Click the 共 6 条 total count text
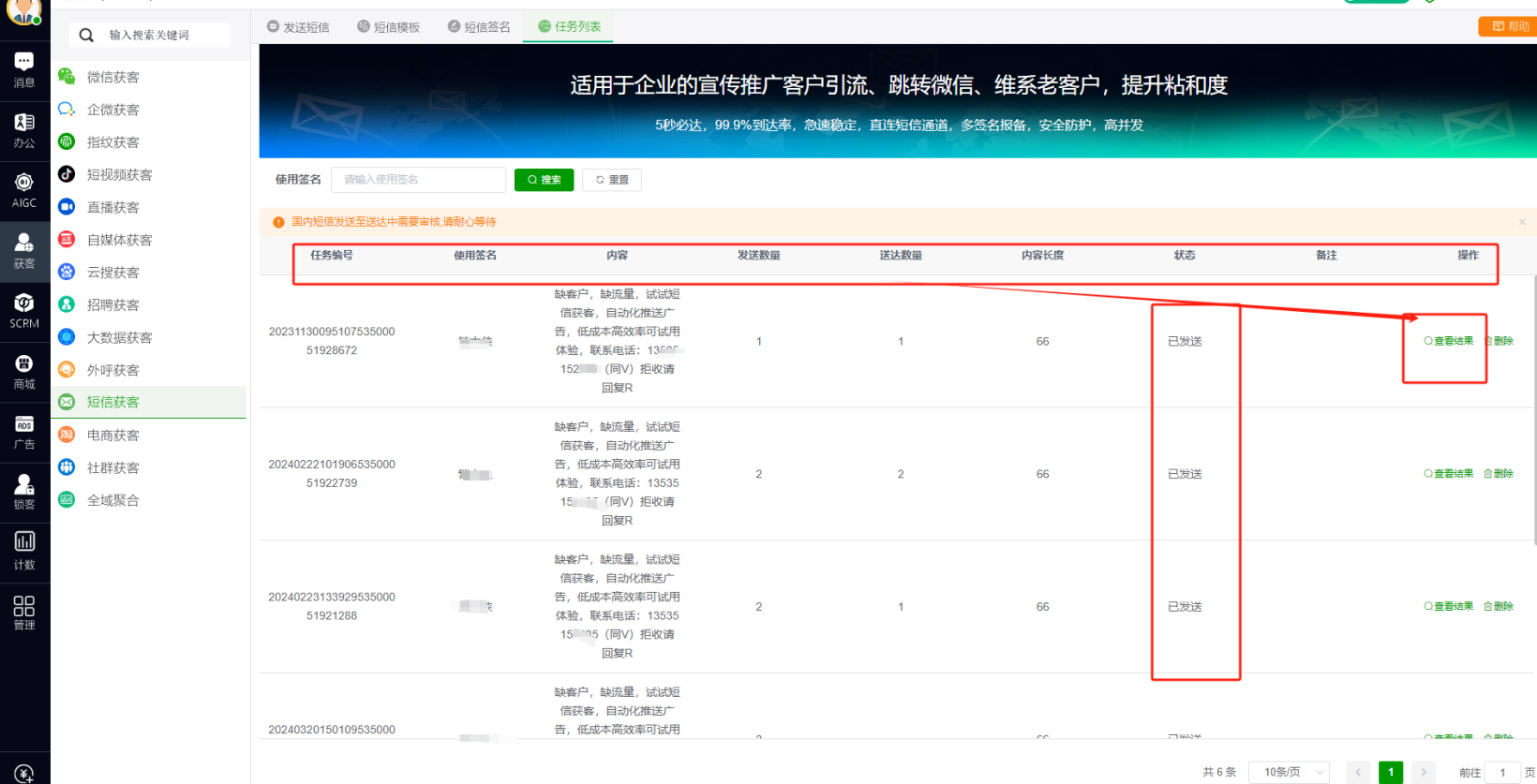The height and width of the screenshot is (784, 1537). click(x=1219, y=773)
